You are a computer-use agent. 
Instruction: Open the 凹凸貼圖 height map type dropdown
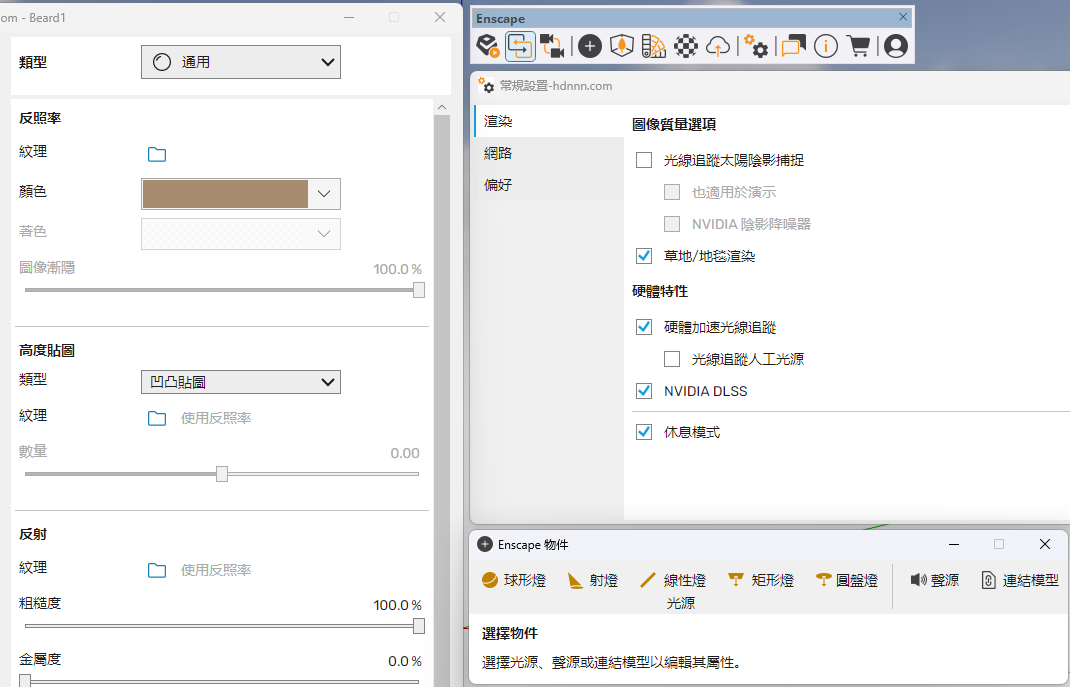pyautogui.click(x=240, y=382)
